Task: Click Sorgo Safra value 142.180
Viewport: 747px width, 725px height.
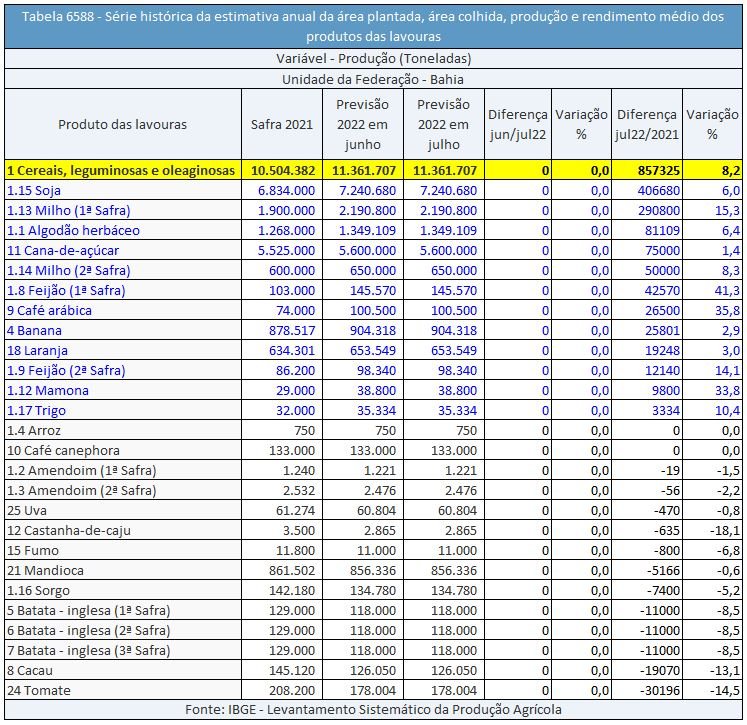Action: pos(292,591)
